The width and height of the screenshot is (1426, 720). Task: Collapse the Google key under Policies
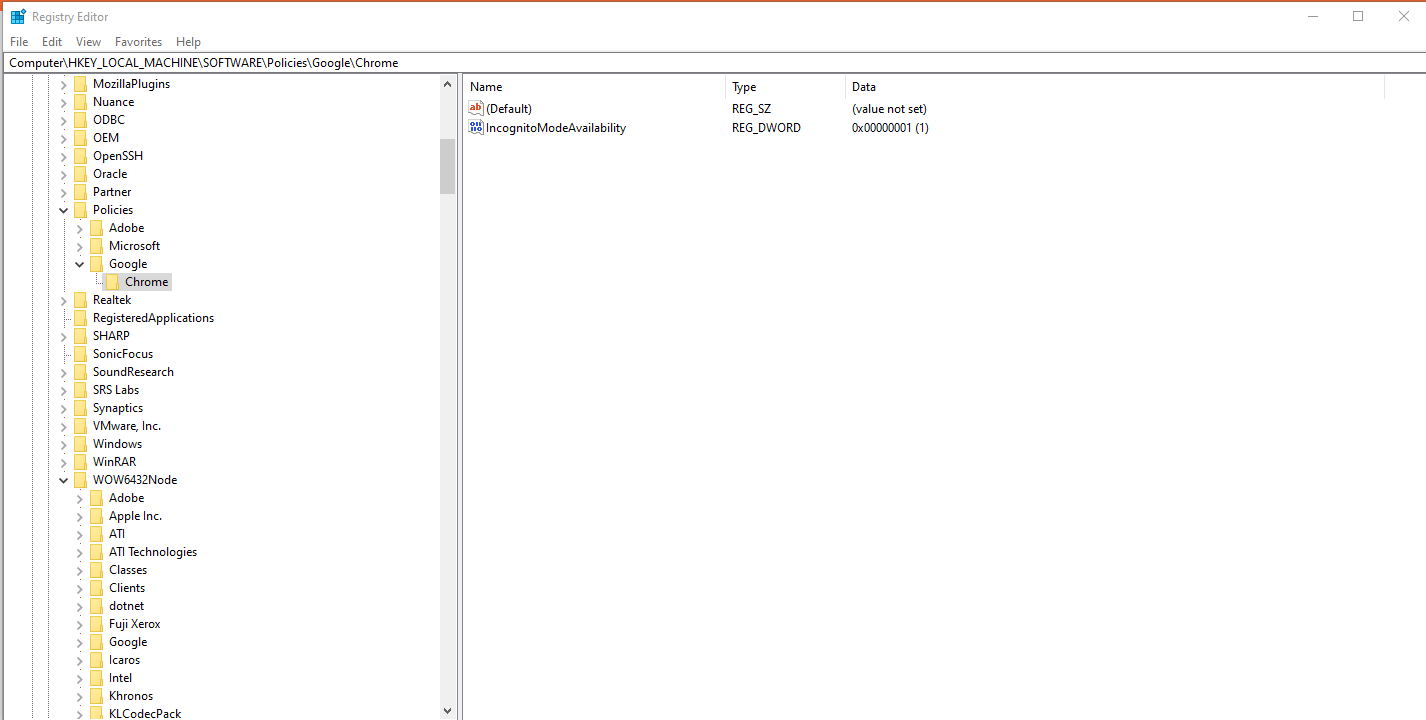[x=80, y=264]
